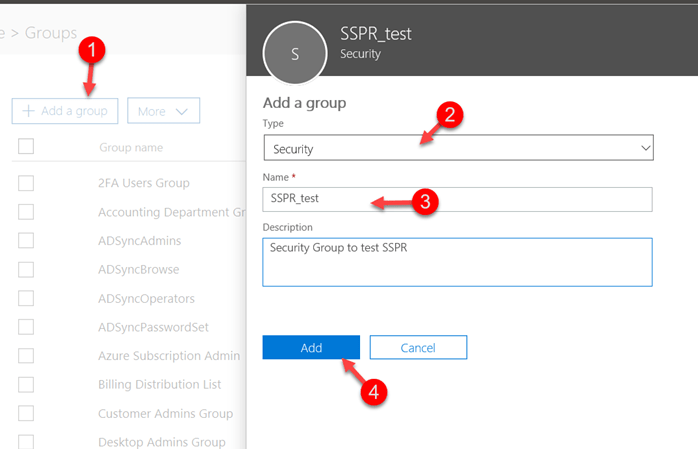Open the 2FA Users Group entry
The height and width of the screenshot is (449, 698).
point(144,183)
